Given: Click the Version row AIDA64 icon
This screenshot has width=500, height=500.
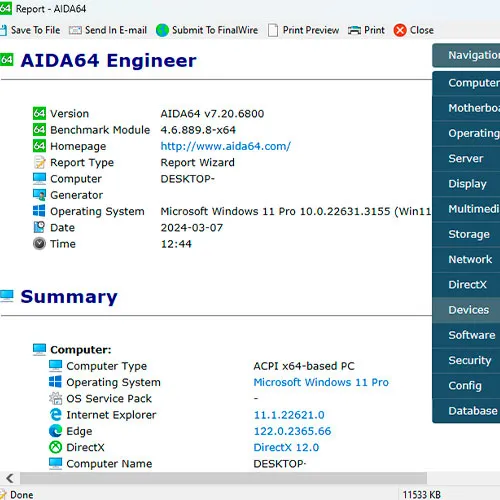Looking at the screenshot, I should (x=39, y=113).
